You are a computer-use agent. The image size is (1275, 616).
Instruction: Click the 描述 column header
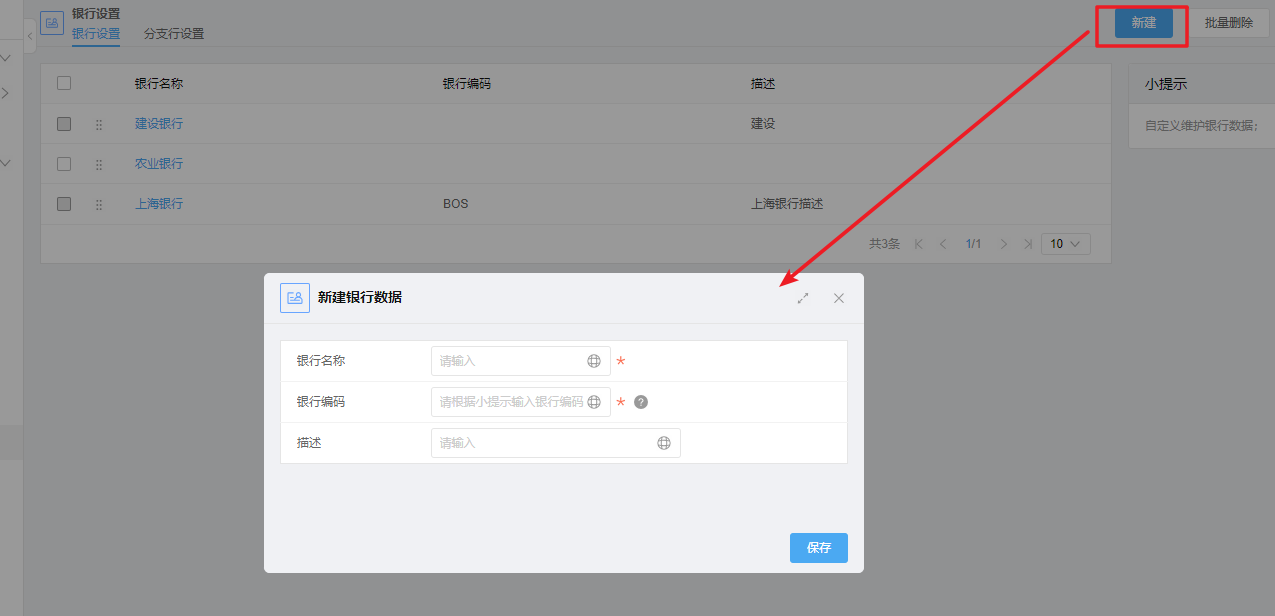763,84
